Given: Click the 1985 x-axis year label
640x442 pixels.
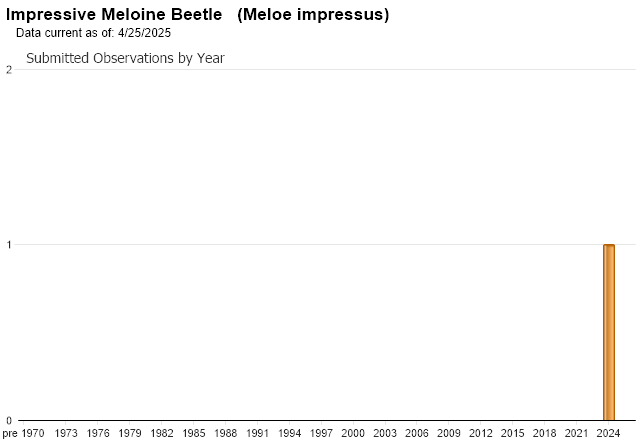Looking at the screenshot, I should pyautogui.click(x=194, y=433).
